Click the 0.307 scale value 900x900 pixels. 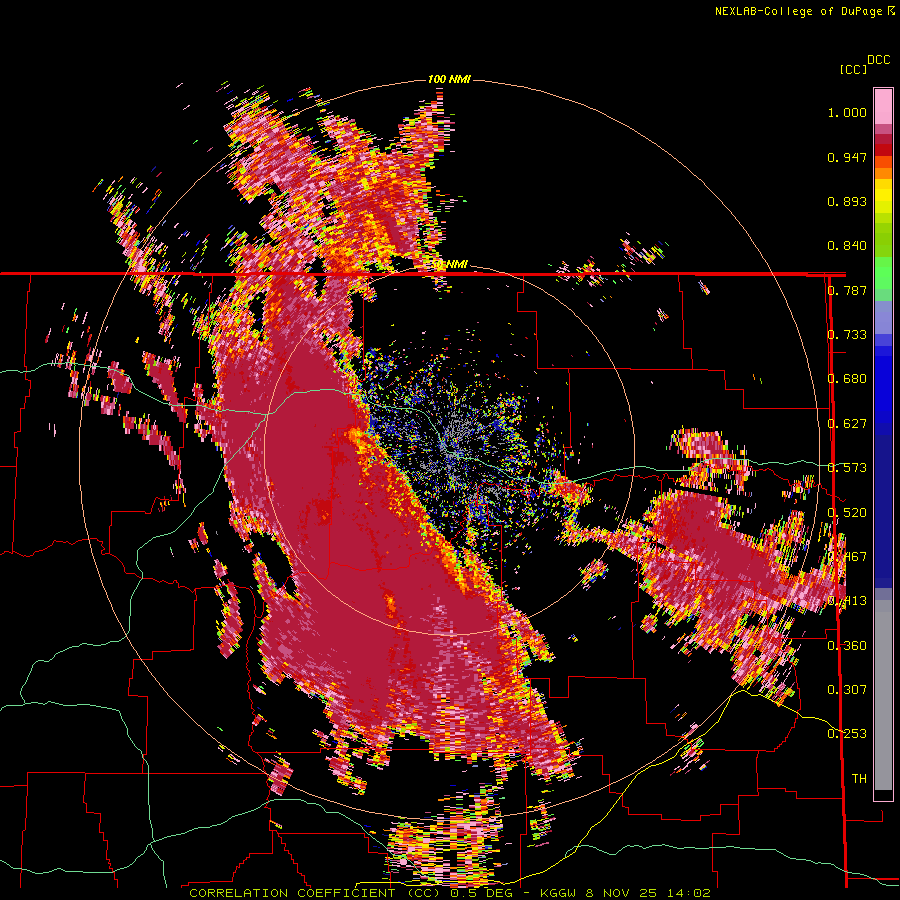tap(847, 690)
